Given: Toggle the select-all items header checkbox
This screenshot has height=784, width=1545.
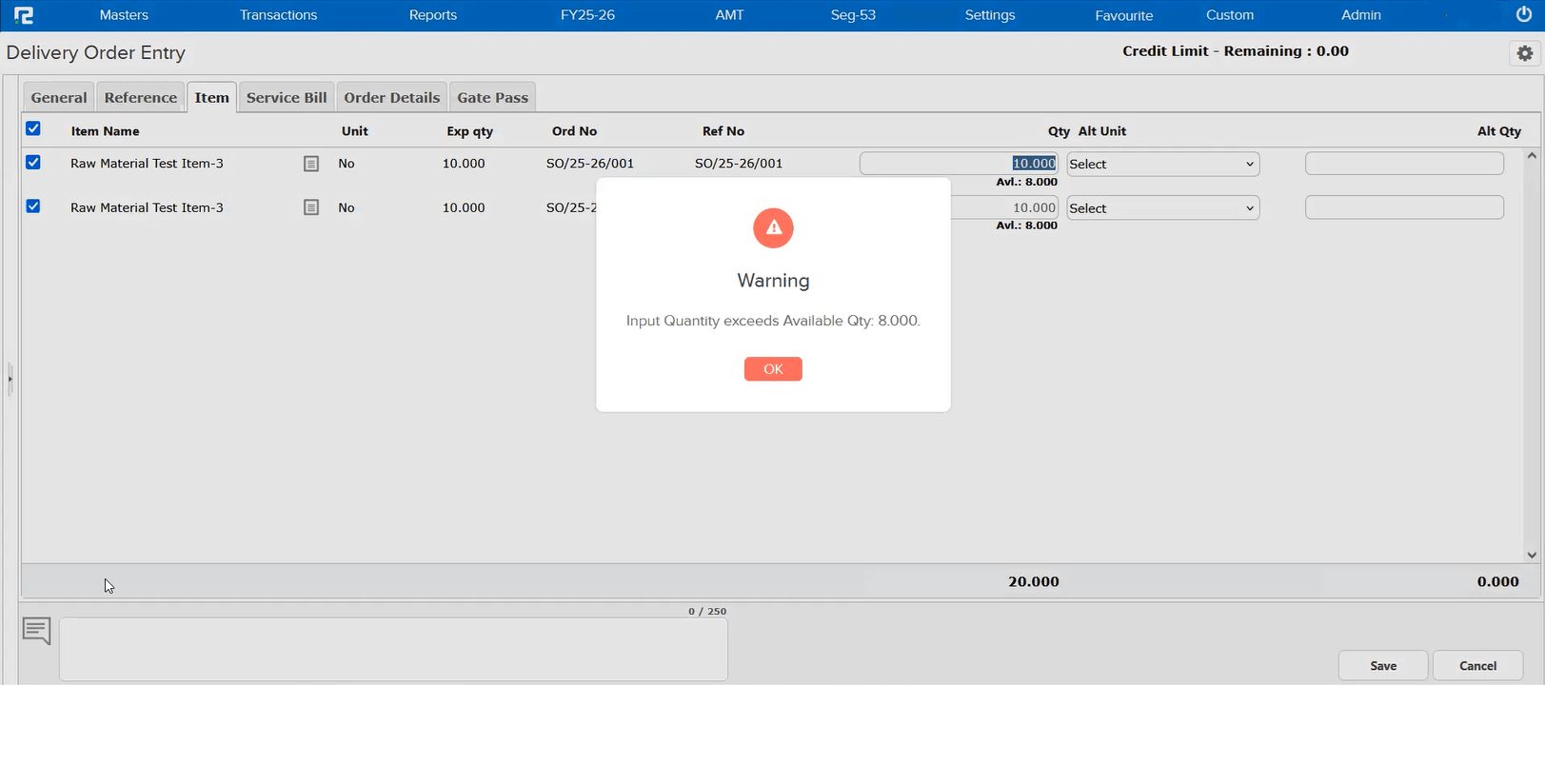Looking at the screenshot, I should click(33, 128).
